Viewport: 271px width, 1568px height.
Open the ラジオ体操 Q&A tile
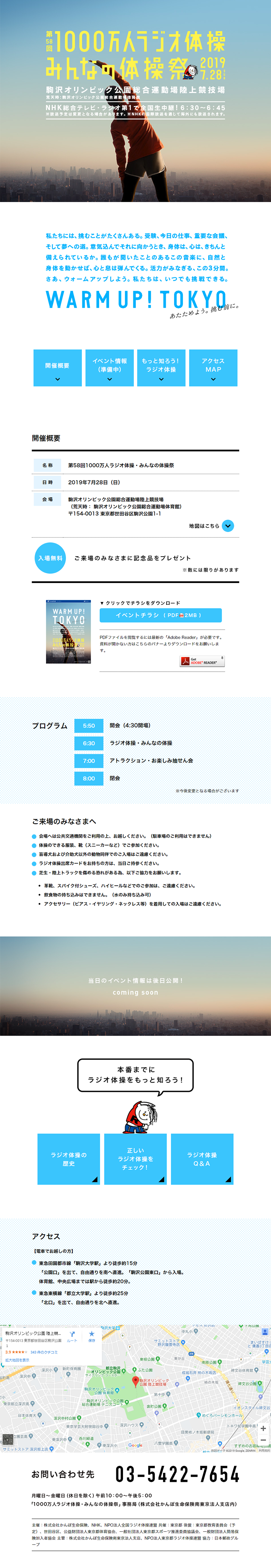[202, 1159]
